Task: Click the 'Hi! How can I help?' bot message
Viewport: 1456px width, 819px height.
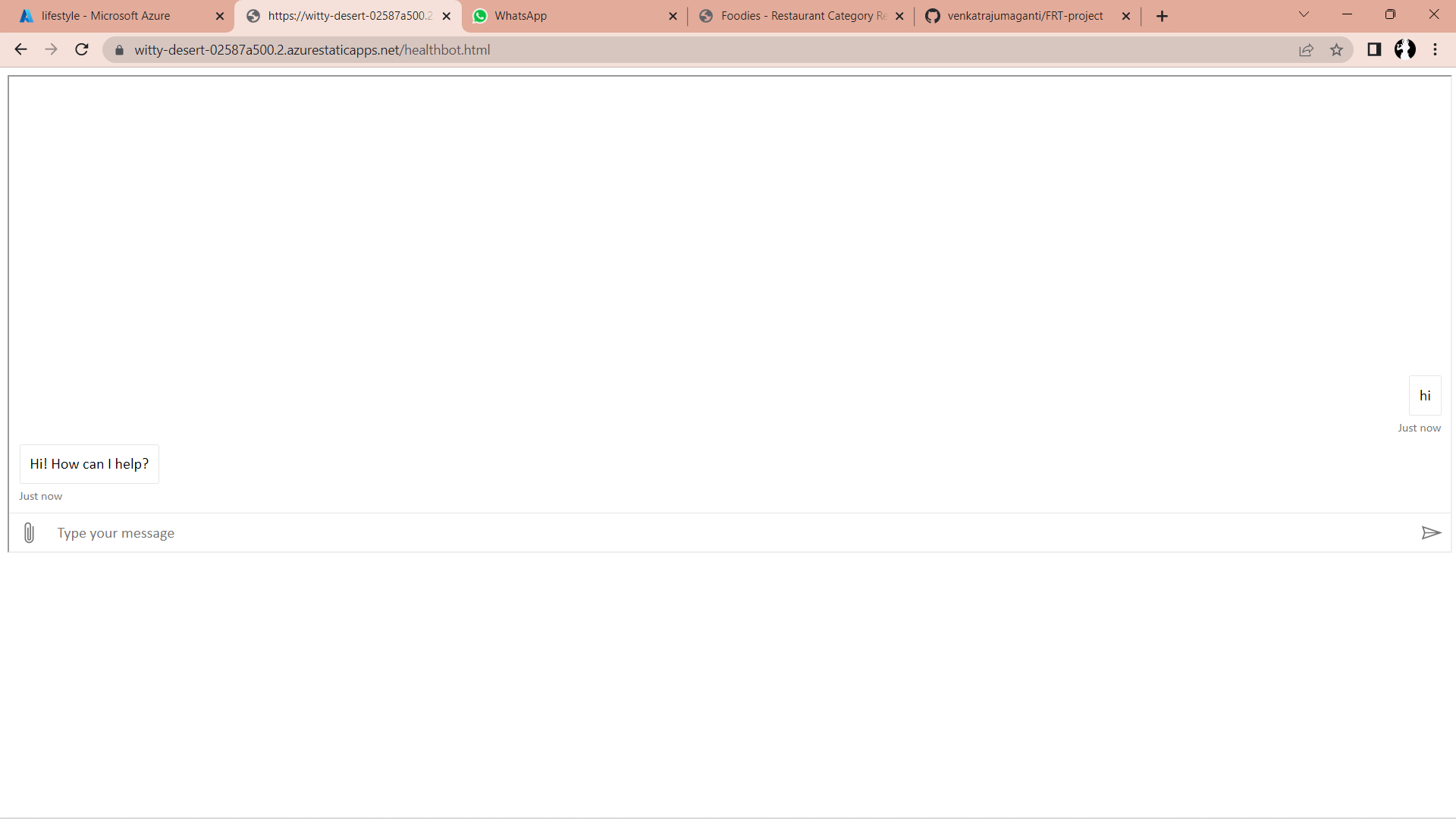Action: 89,464
